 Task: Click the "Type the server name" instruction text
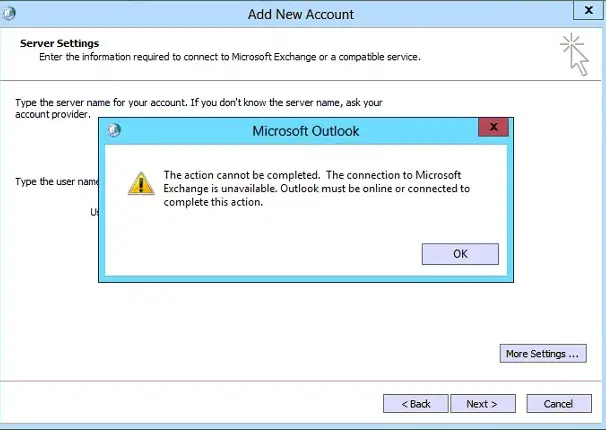coord(199,109)
